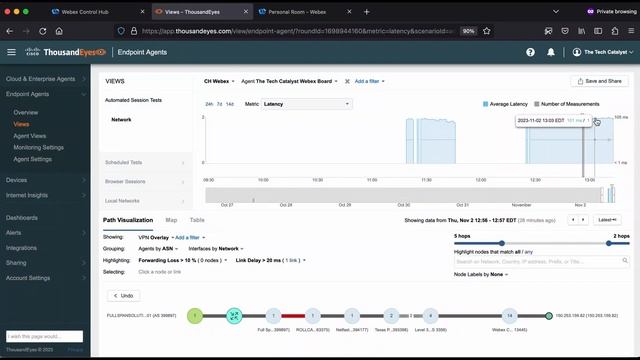Bookmark this page with the star icon
Image resolution: width=640 pixels, height=360 pixels.
[x=487, y=31]
